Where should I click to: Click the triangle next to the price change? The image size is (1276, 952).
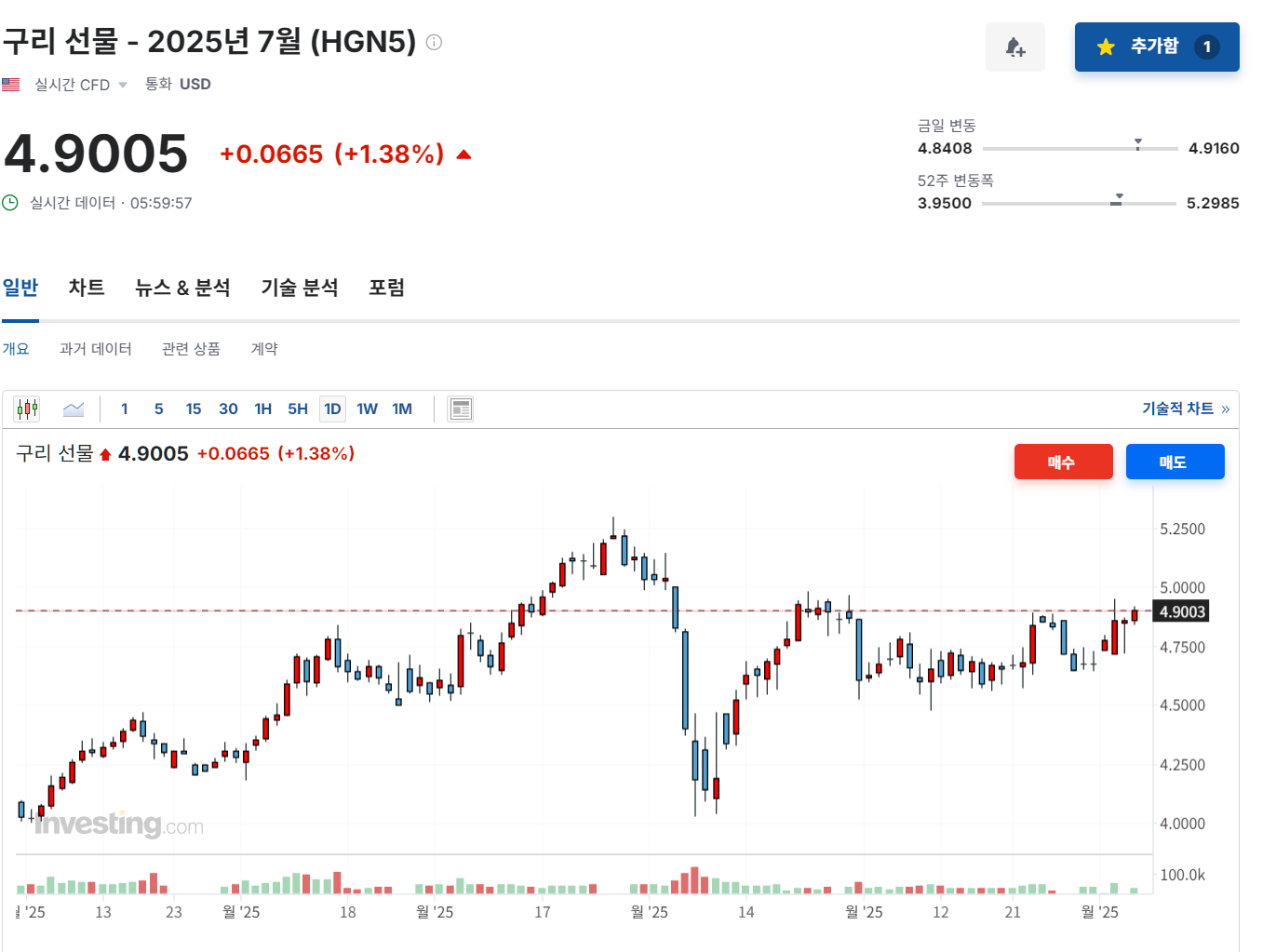pos(463,154)
